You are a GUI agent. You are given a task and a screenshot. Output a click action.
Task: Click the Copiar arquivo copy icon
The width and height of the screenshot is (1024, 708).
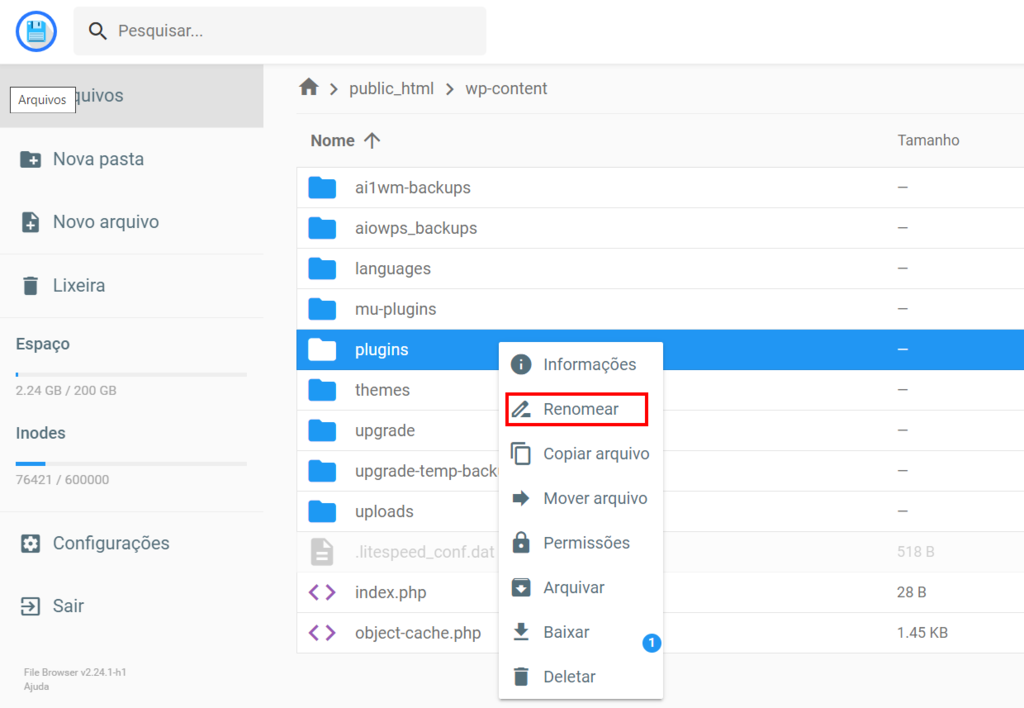click(521, 453)
